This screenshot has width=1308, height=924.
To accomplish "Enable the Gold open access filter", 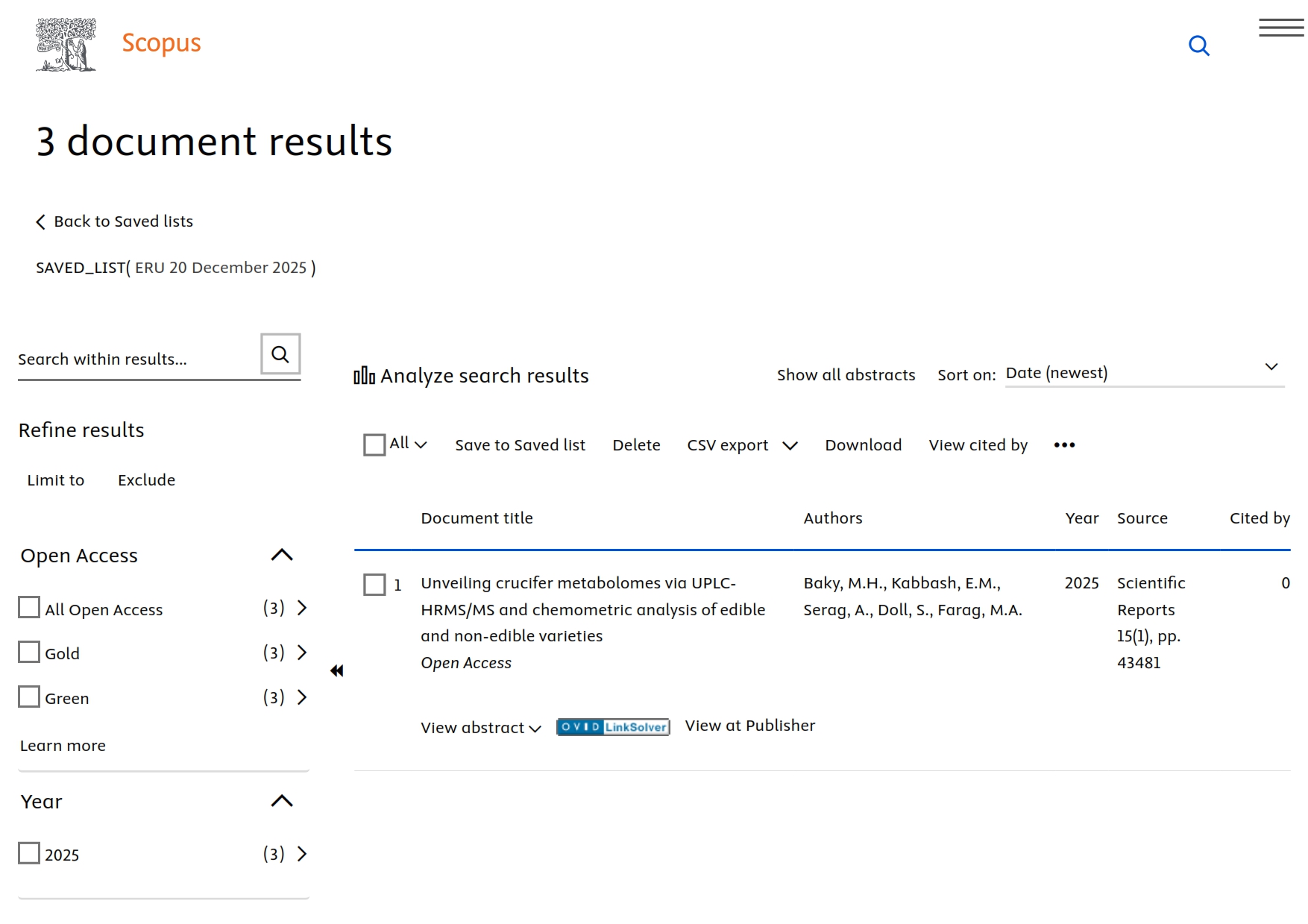I will point(29,653).
